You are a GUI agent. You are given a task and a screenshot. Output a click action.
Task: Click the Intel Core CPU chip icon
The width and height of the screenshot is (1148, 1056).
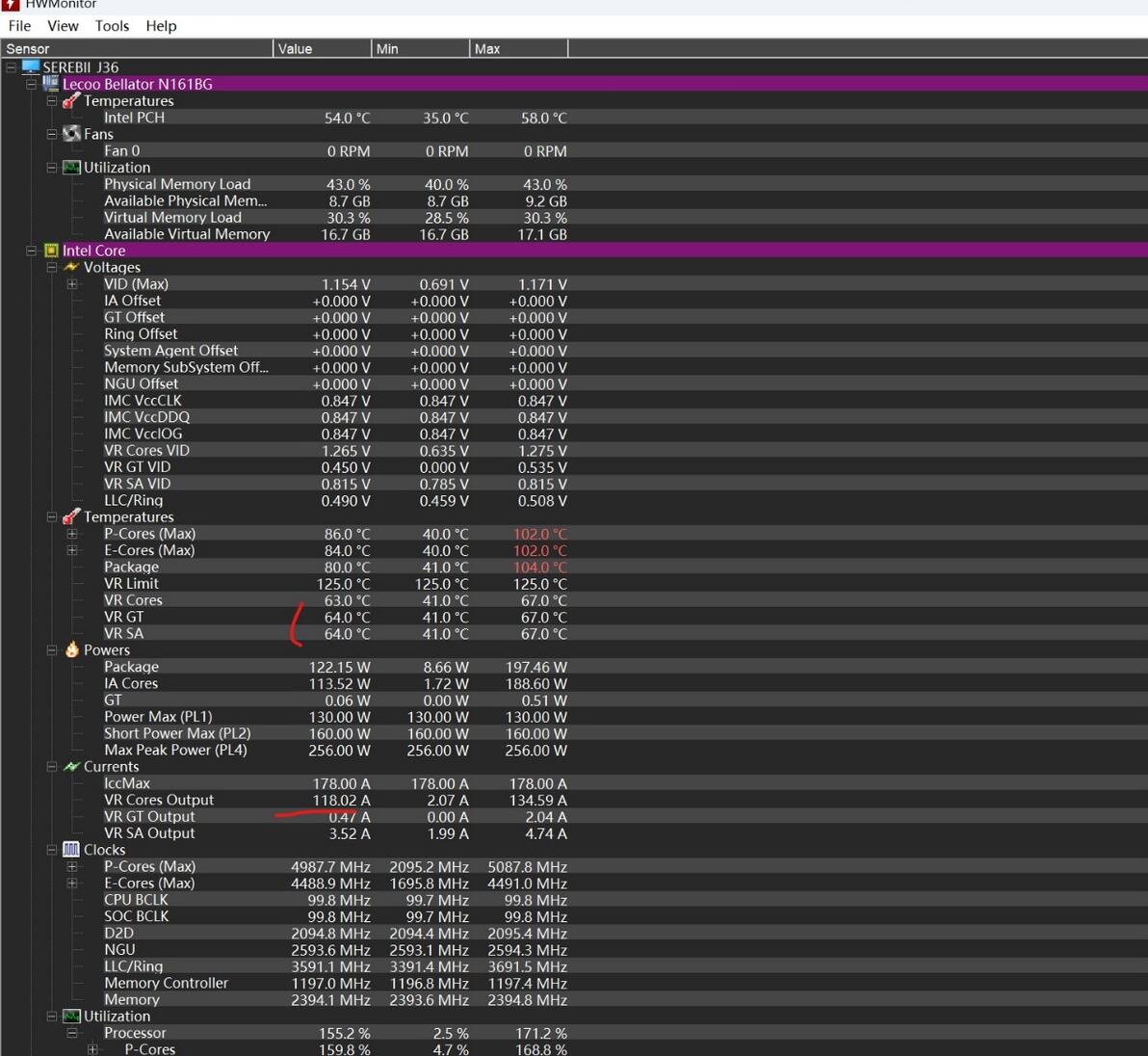click(51, 251)
